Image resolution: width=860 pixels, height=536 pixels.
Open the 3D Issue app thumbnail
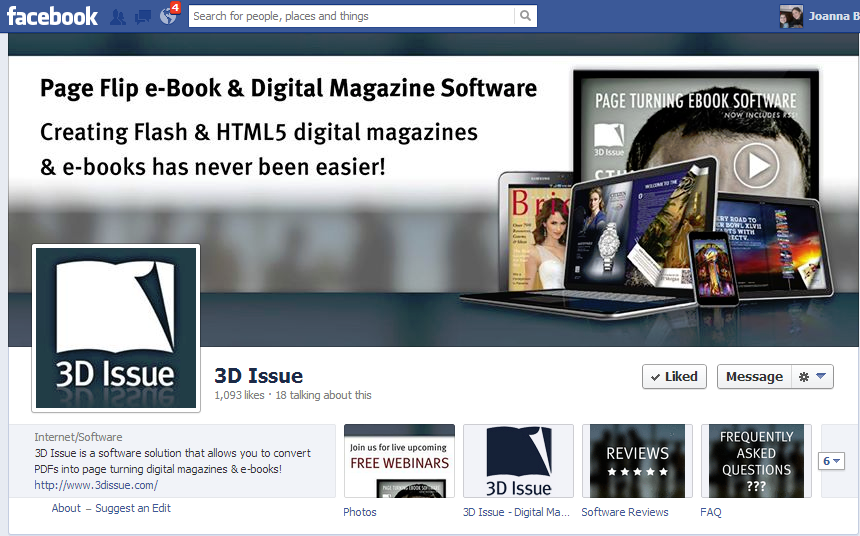pos(518,461)
